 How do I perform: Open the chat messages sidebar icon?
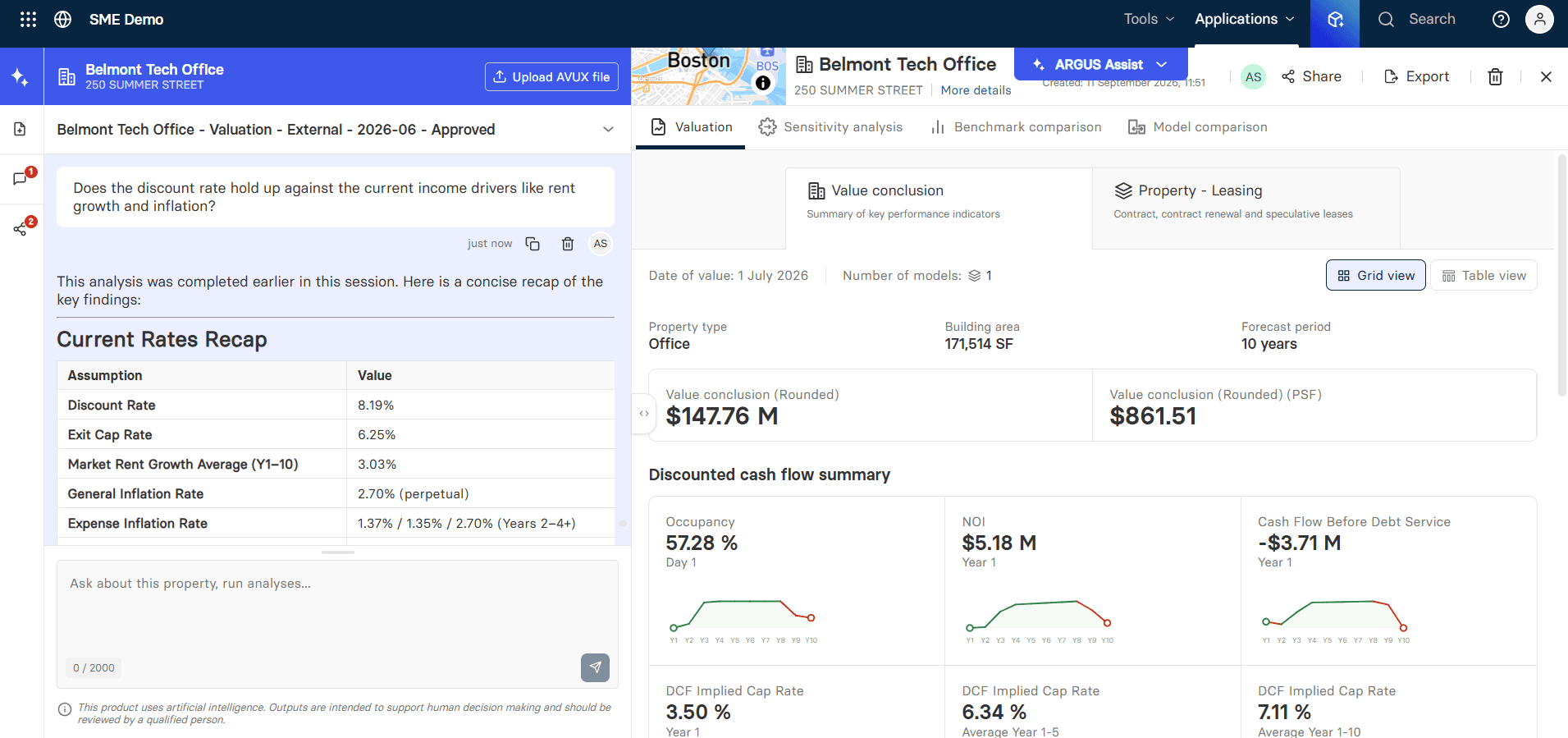(21, 178)
